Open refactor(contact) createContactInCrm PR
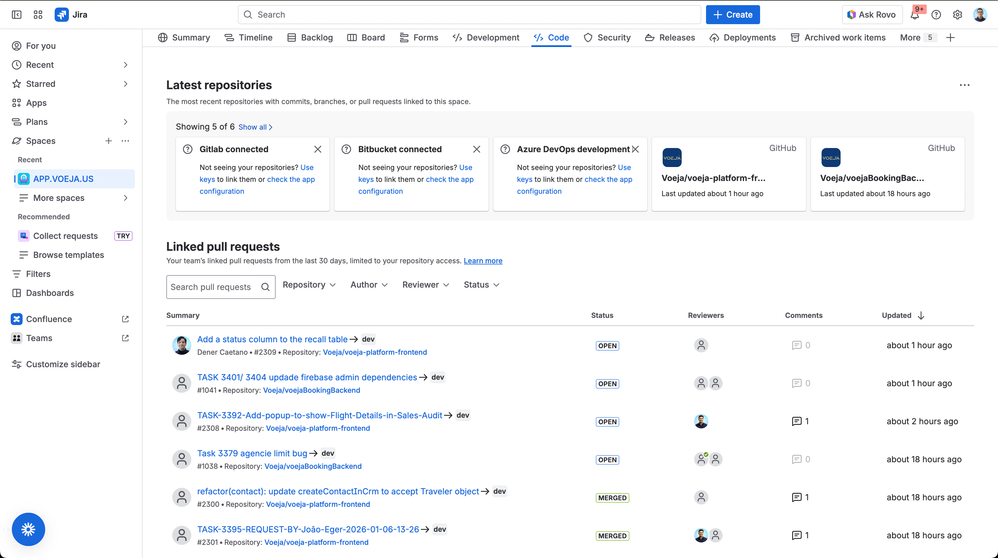 (x=338, y=492)
